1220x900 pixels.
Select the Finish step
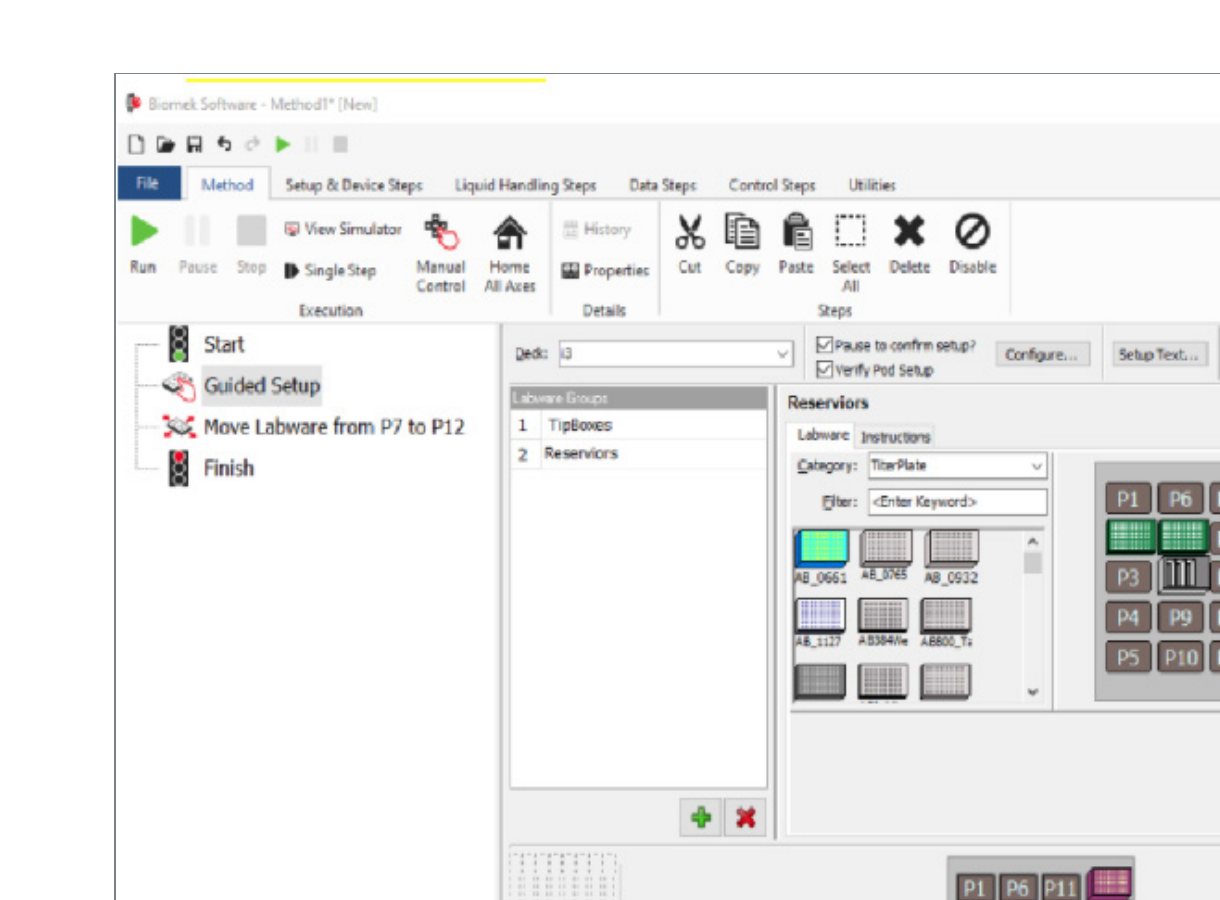[228, 468]
